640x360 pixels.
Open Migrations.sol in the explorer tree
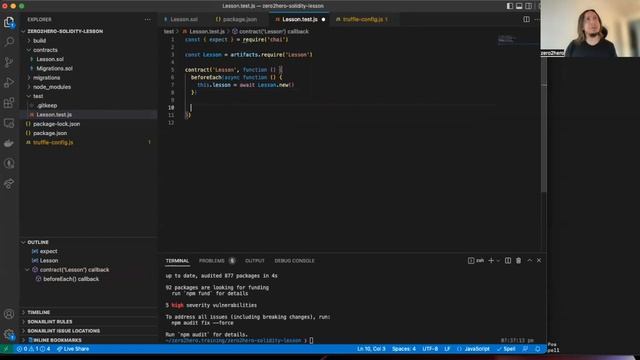point(54,69)
